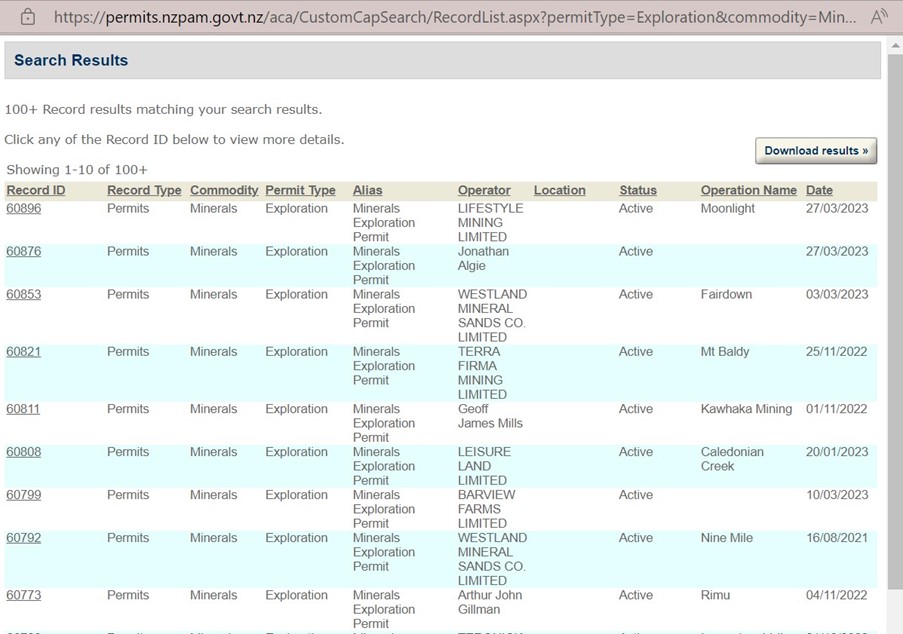This screenshot has width=903, height=634.
Task: Click the 'Showing 1-10 of 100+' text
Action: coord(77,170)
